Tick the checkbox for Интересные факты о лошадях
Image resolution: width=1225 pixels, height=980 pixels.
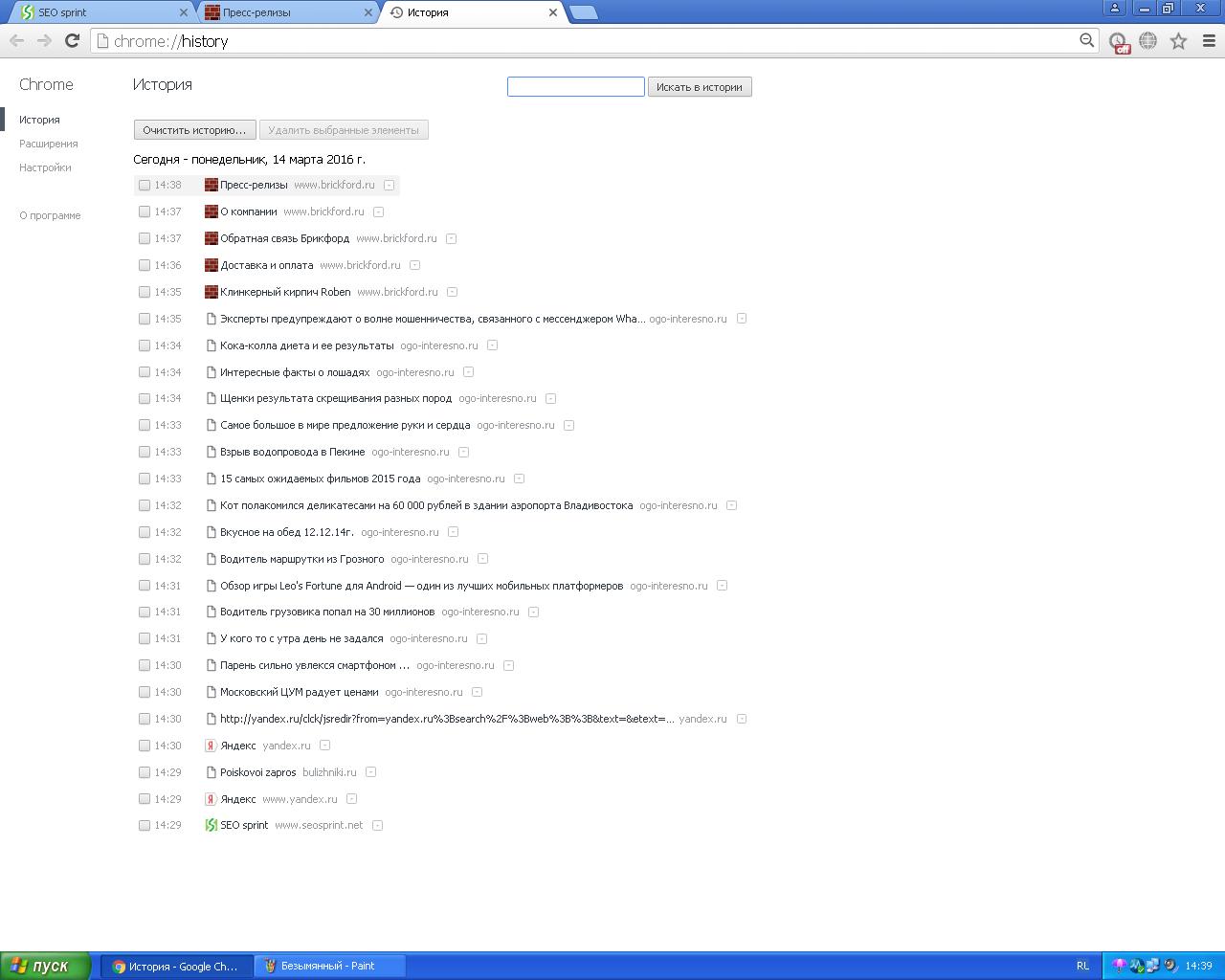point(145,372)
